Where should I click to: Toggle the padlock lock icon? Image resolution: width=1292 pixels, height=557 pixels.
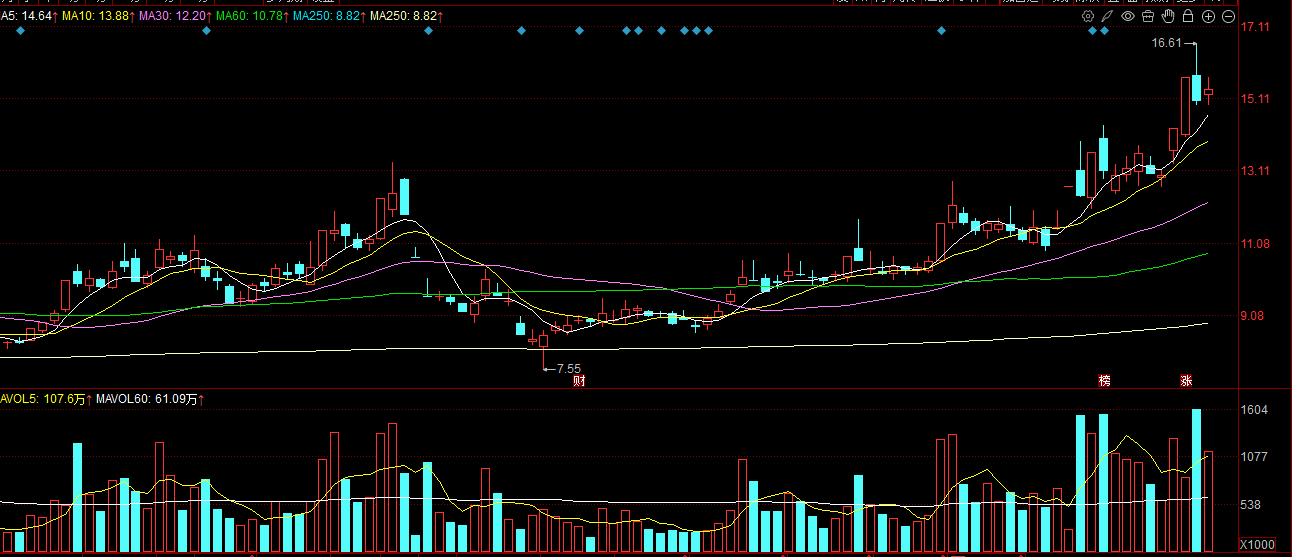(x=1188, y=17)
